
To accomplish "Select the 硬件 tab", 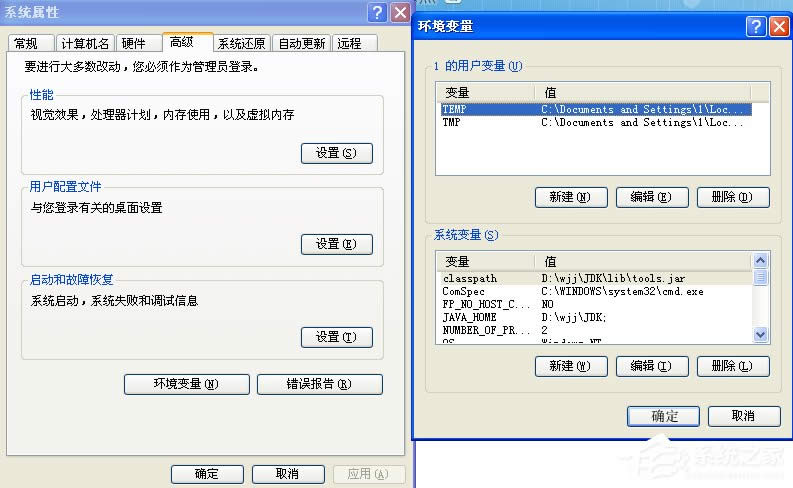I will pyautogui.click(x=134, y=43).
